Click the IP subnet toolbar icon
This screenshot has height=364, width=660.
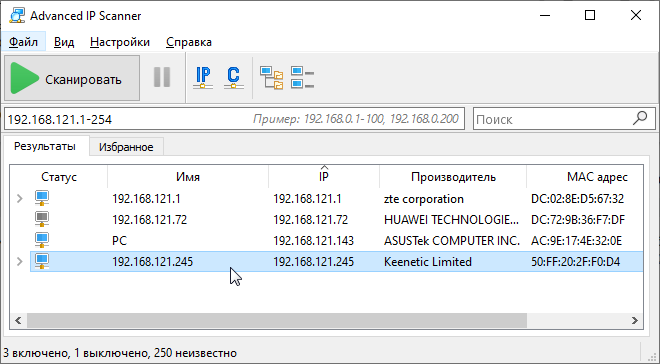pos(203,78)
